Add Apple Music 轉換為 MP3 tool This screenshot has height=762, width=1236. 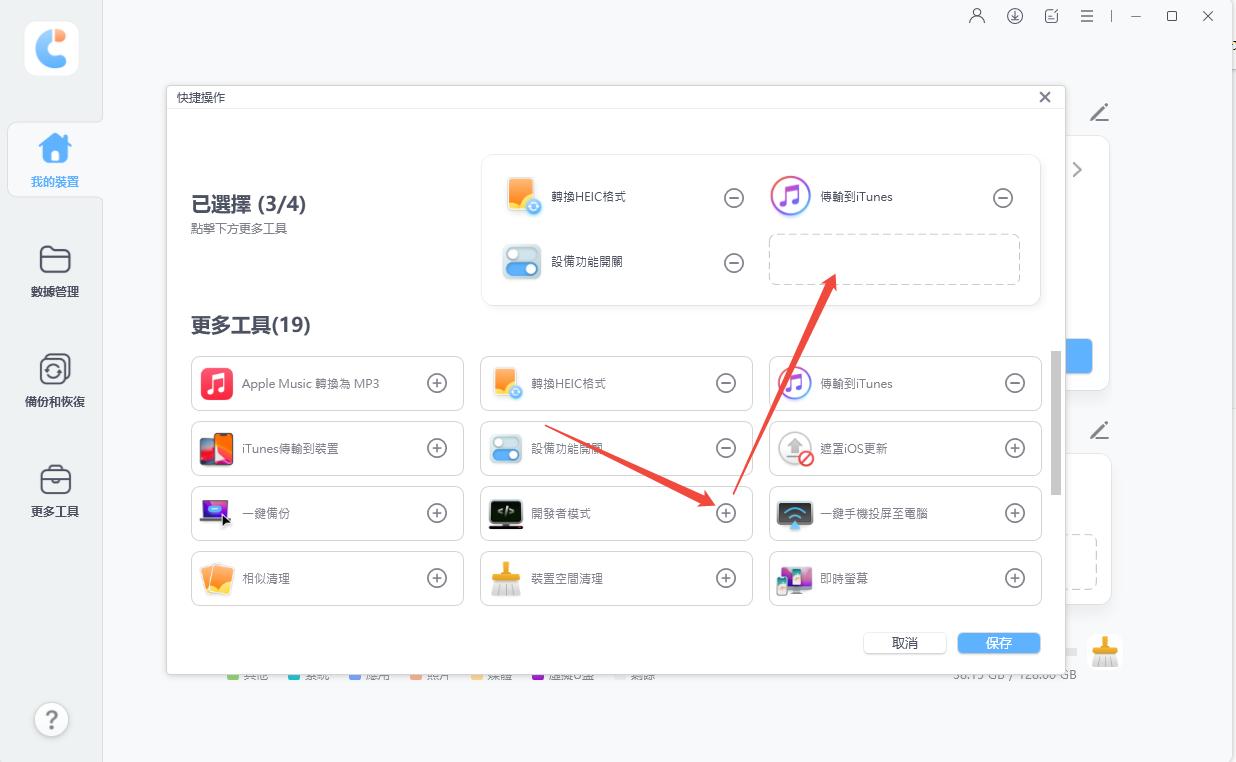[437, 383]
